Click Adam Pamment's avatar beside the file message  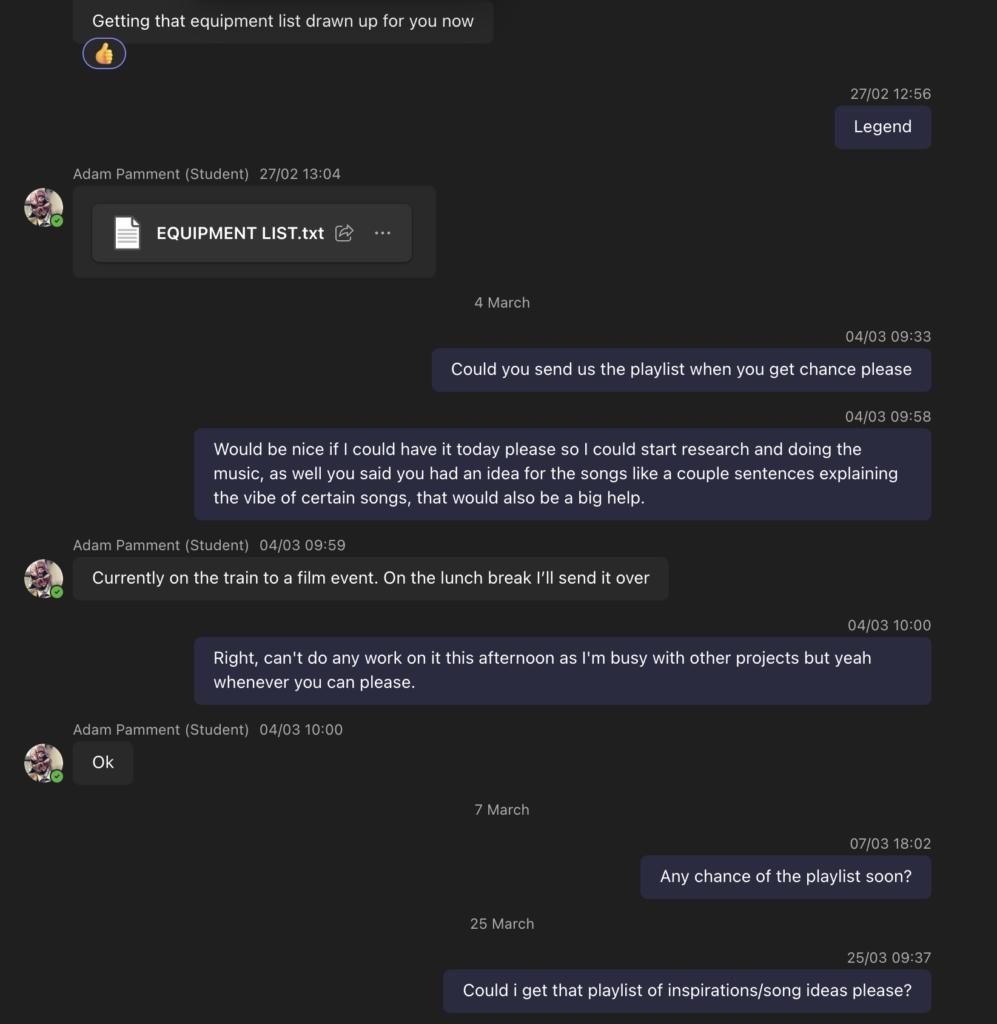click(43, 207)
